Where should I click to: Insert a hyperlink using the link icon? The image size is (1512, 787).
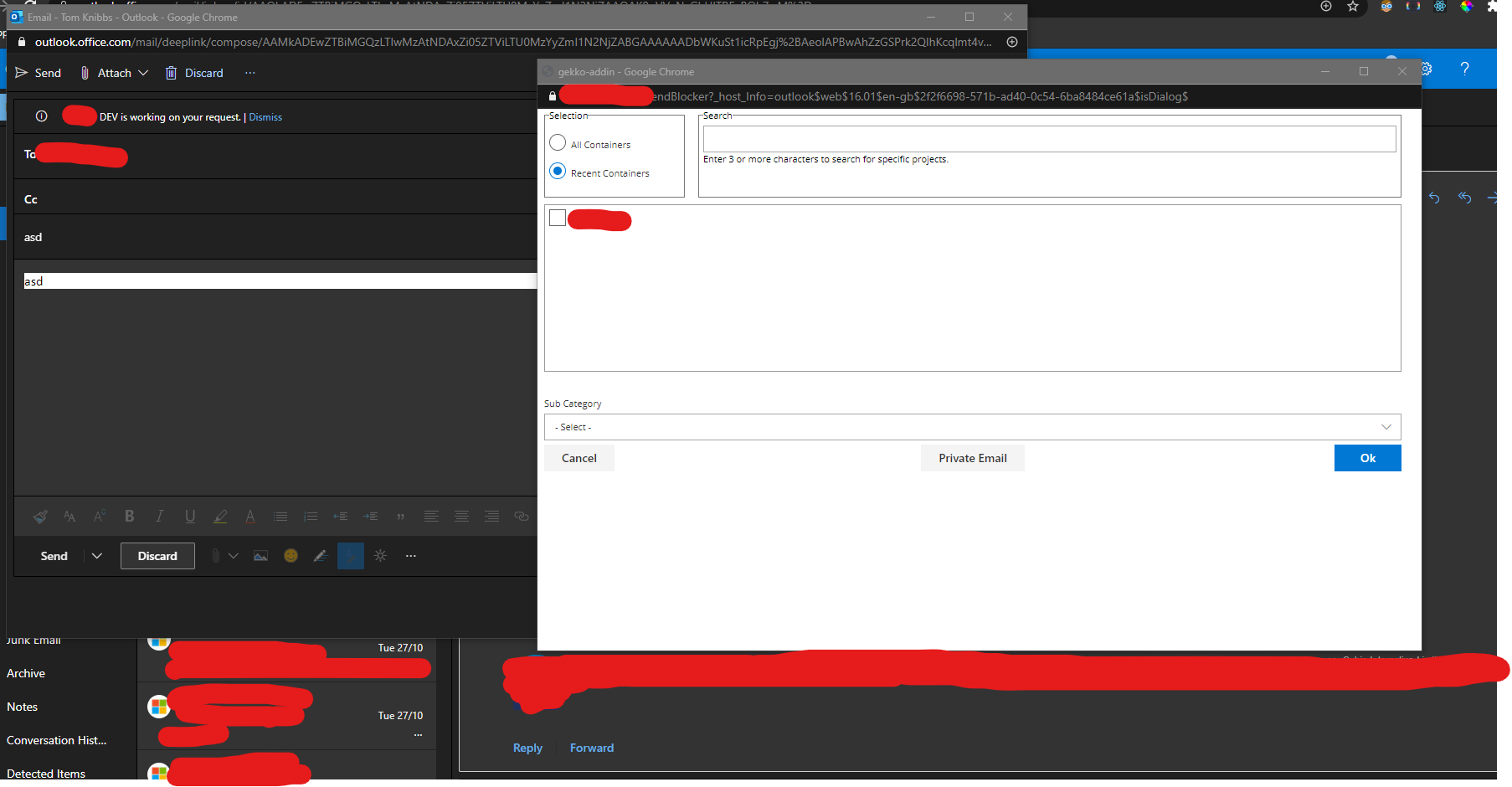[522, 517]
